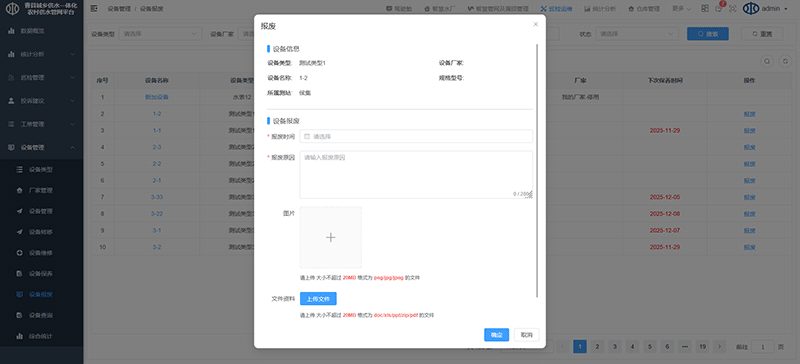The width and height of the screenshot is (800, 364).
Task: Go to pagination page 19
Action: tap(702, 347)
